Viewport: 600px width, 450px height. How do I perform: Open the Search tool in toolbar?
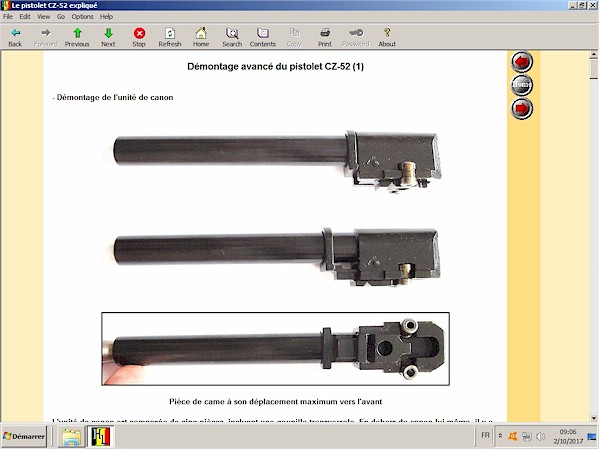coord(232,37)
